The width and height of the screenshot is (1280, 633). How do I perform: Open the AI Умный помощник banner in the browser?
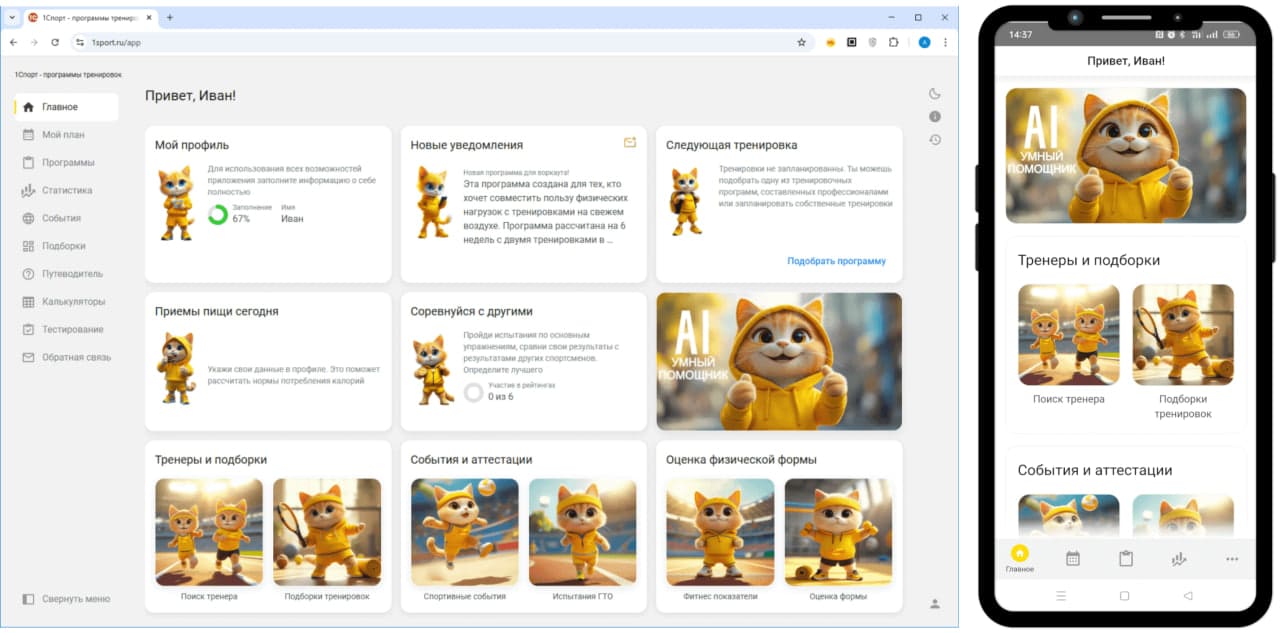(x=779, y=361)
